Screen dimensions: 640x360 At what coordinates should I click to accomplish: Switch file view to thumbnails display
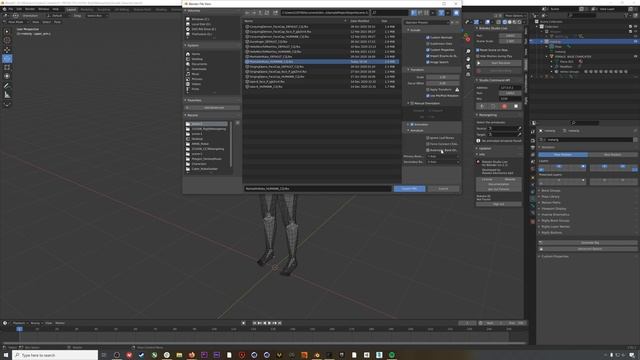426,13
